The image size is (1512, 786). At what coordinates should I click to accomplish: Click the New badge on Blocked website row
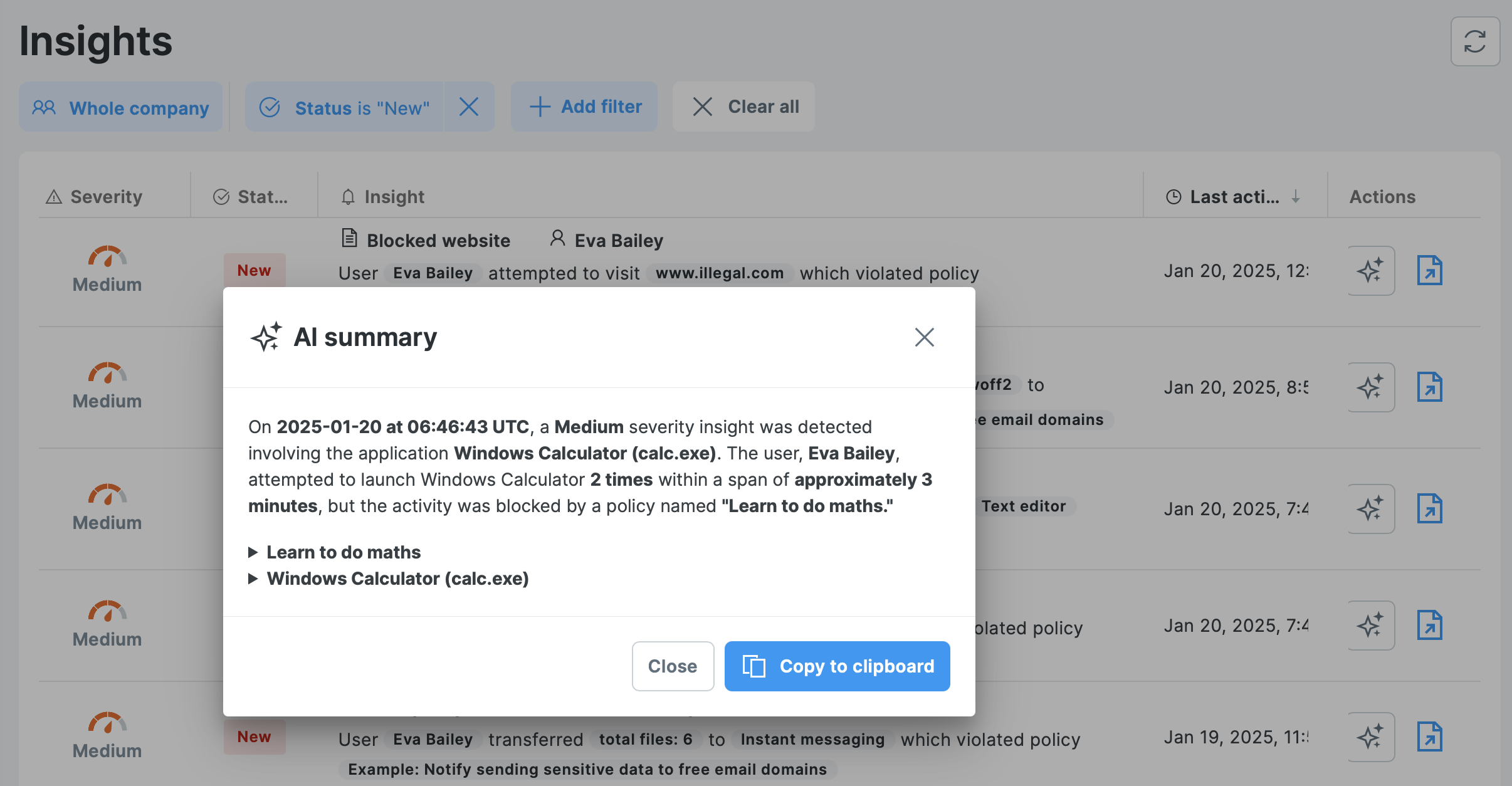tap(254, 271)
